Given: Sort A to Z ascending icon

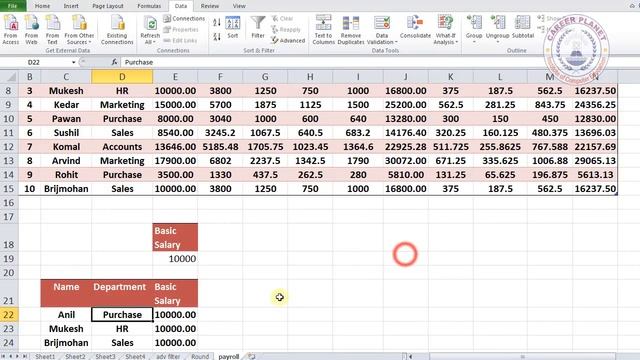Looking at the screenshot, I should pos(217,22).
